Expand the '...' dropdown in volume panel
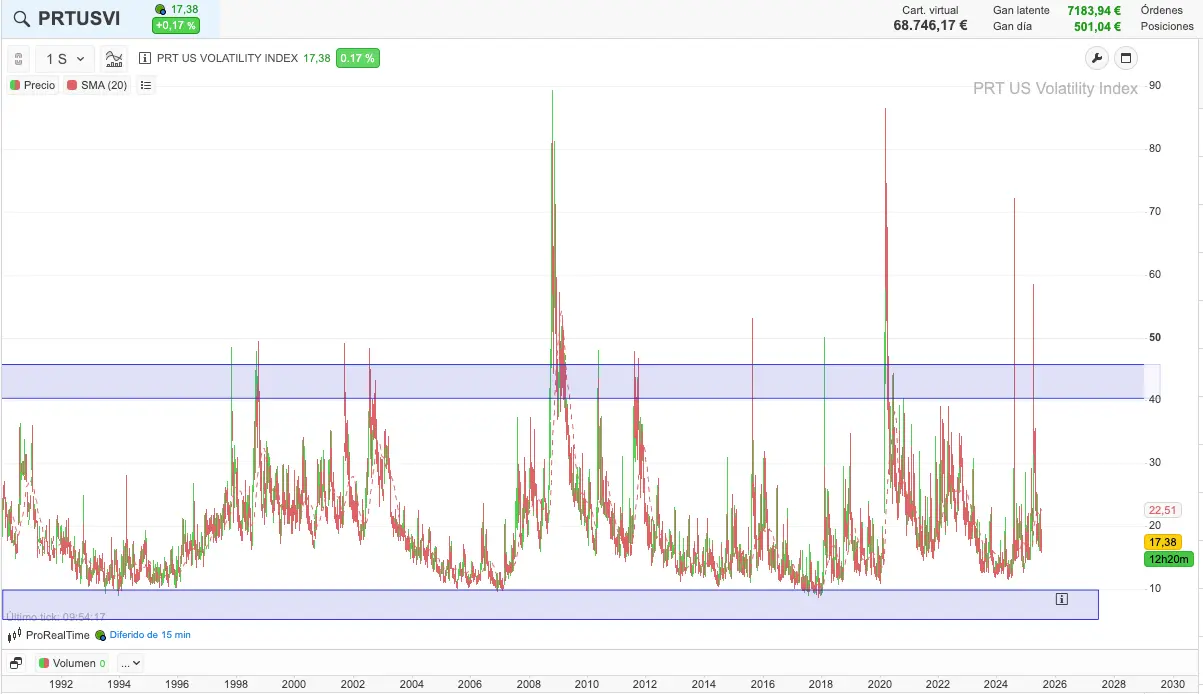1203x694 pixels. click(130, 663)
